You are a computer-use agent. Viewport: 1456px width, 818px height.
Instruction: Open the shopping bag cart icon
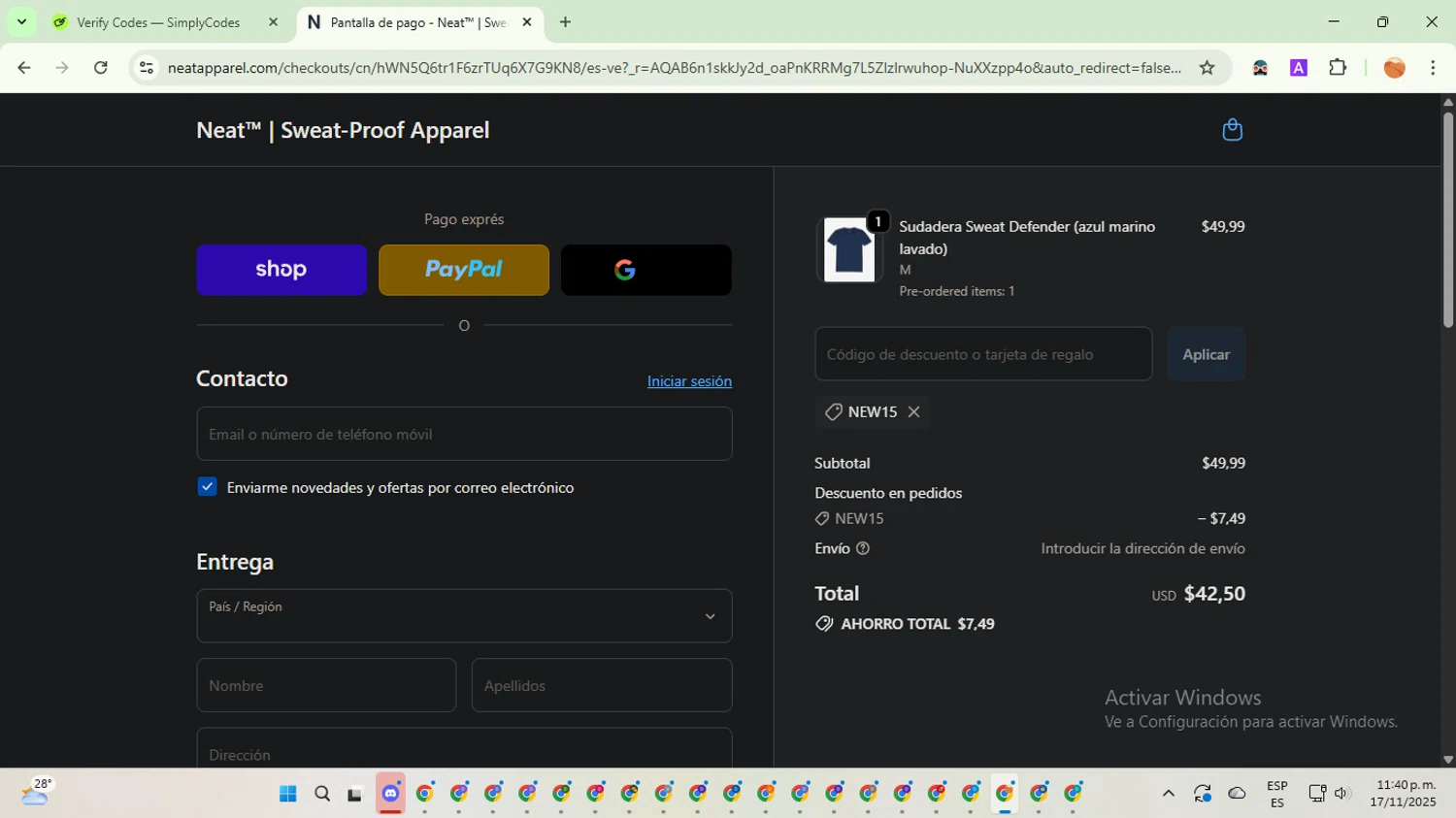[1232, 130]
